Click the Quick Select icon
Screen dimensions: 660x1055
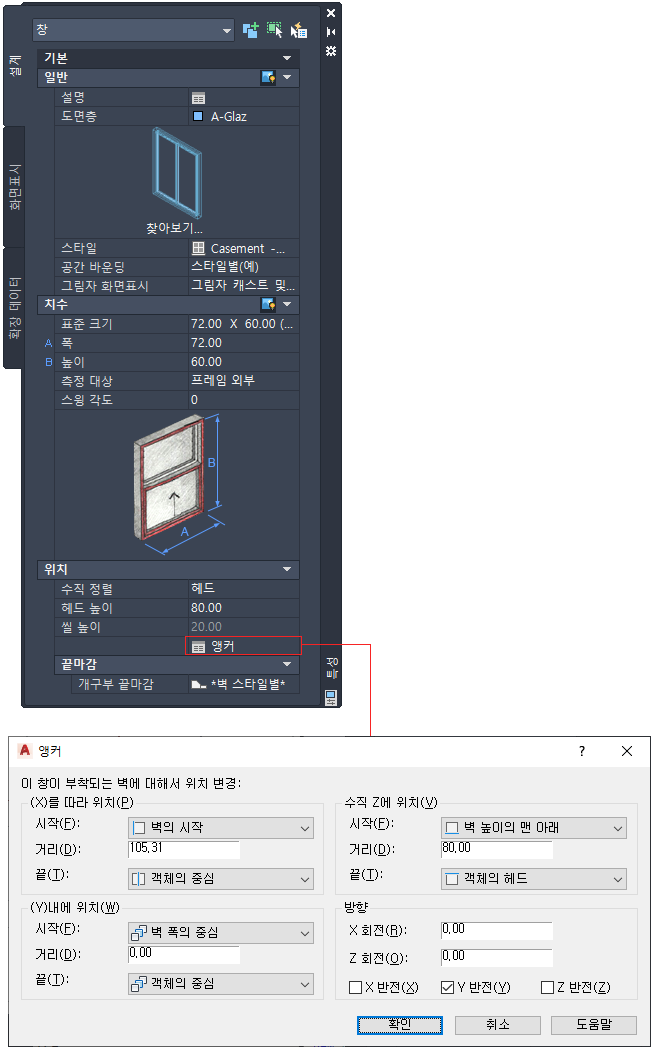point(299,30)
